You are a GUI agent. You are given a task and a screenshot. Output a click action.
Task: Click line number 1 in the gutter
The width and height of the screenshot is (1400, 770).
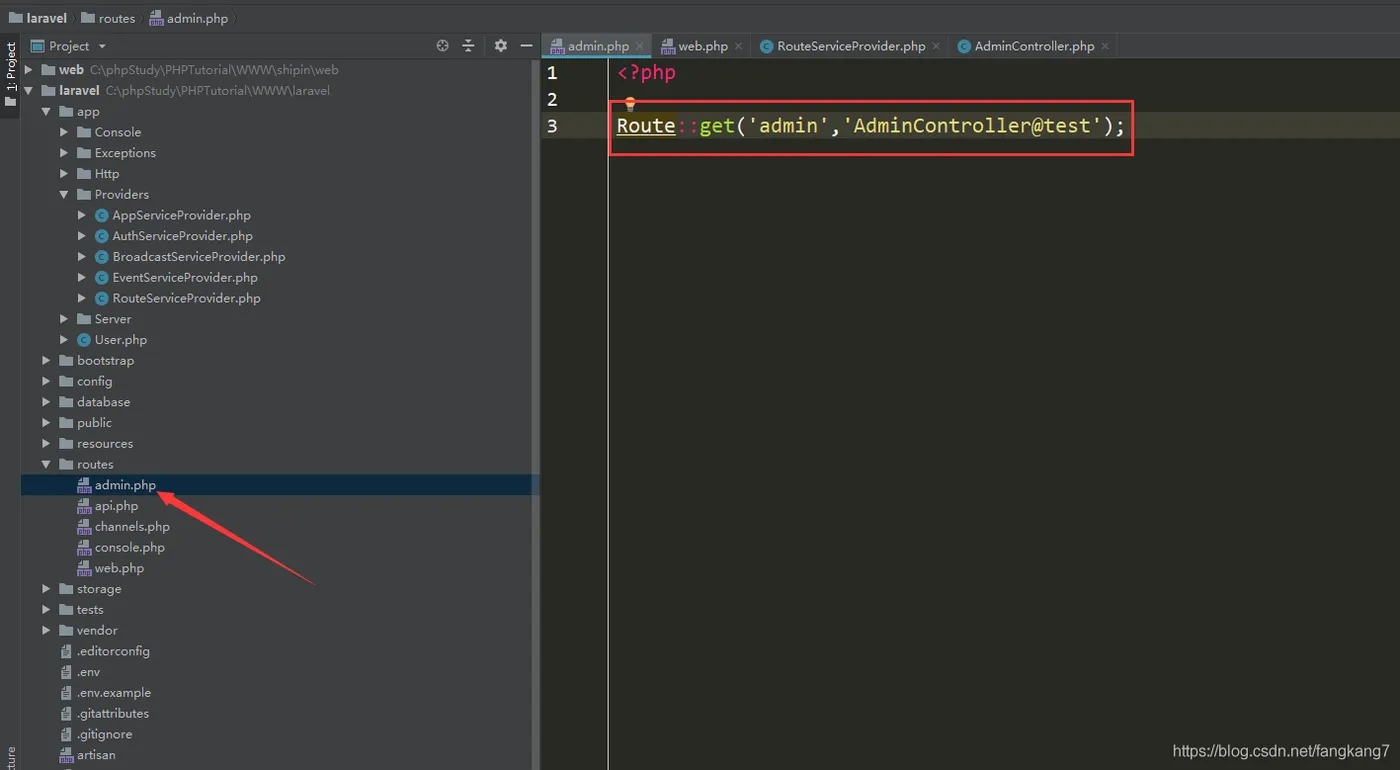(552, 73)
